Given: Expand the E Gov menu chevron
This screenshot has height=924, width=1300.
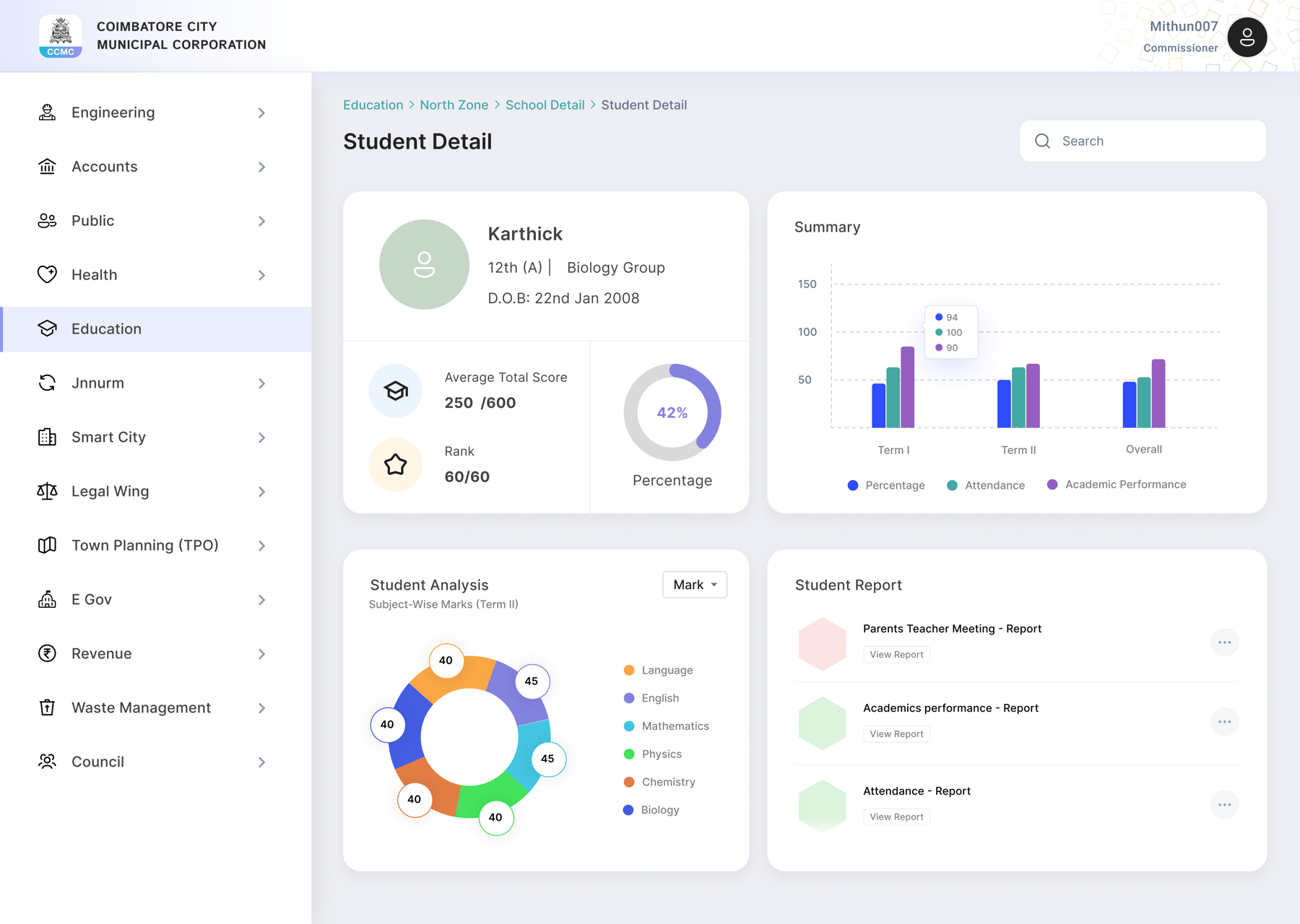Looking at the screenshot, I should tap(261, 601).
